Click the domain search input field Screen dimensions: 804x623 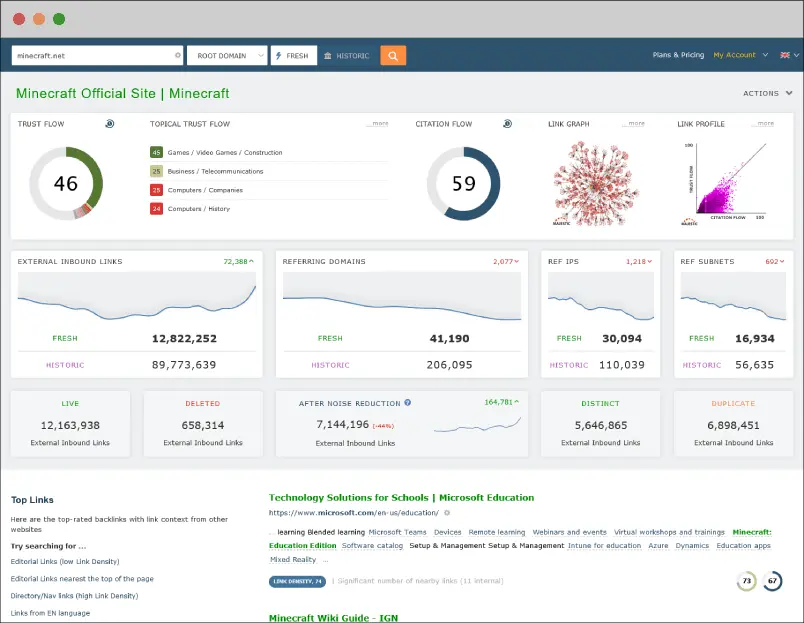coord(93,56)
